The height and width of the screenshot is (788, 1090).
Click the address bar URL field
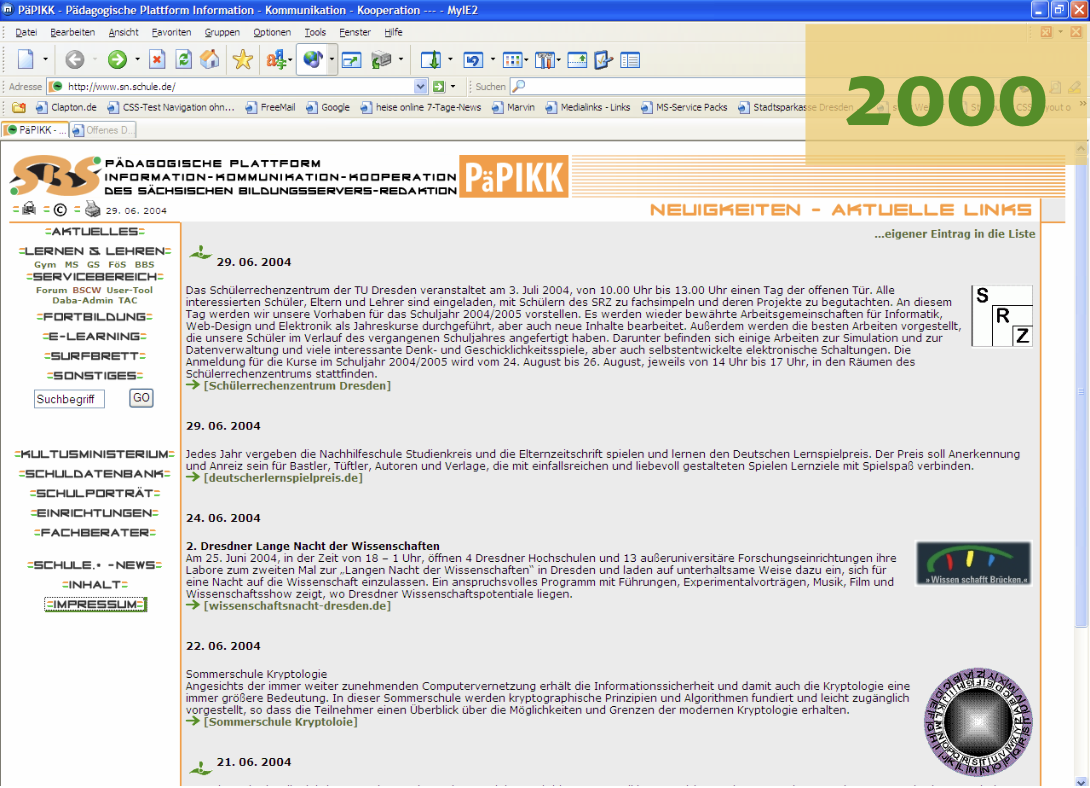click(236, 87)
